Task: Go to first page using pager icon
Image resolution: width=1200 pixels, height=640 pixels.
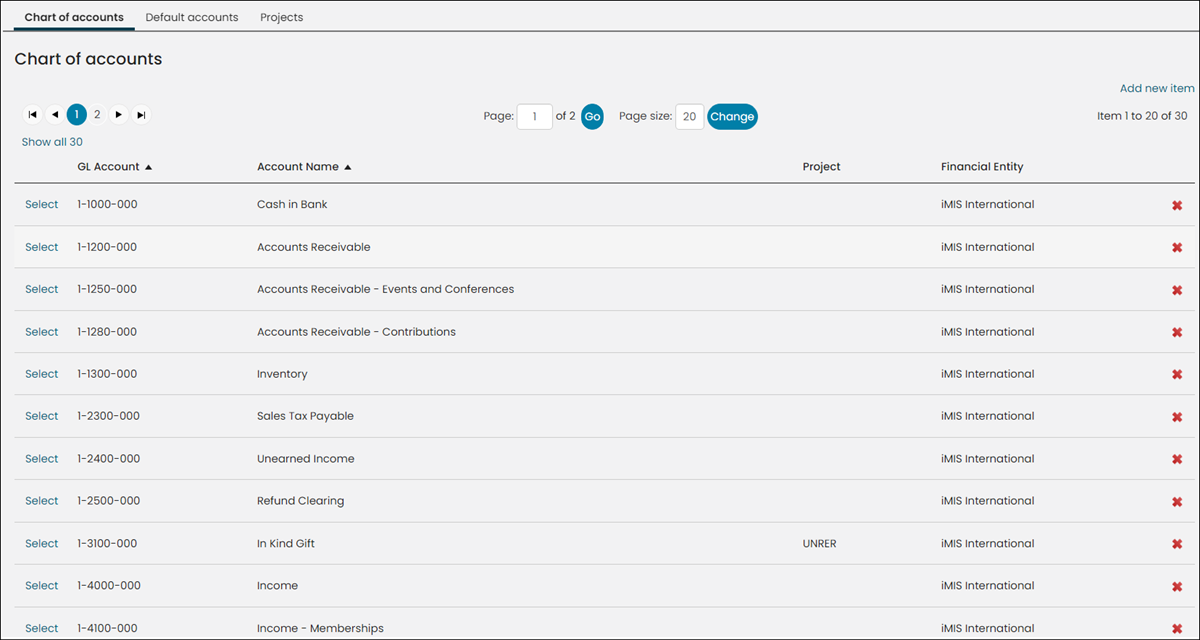Action: [x=33, y=115]
